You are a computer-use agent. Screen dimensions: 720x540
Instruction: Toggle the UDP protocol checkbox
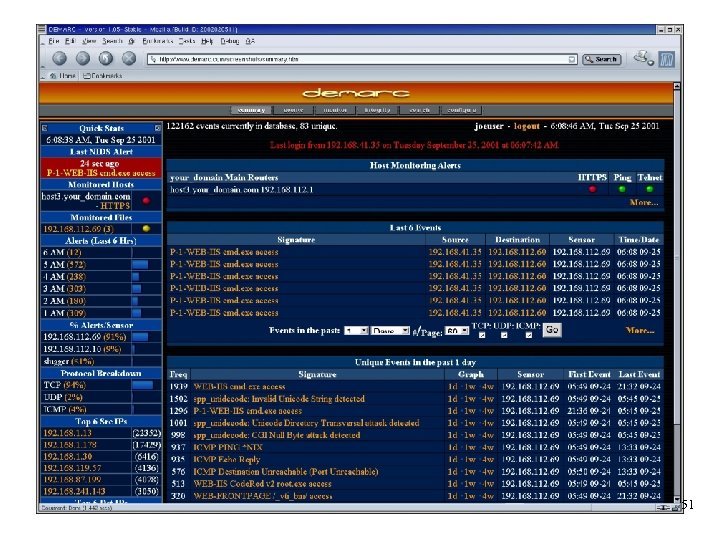click(x=504, y=335)
